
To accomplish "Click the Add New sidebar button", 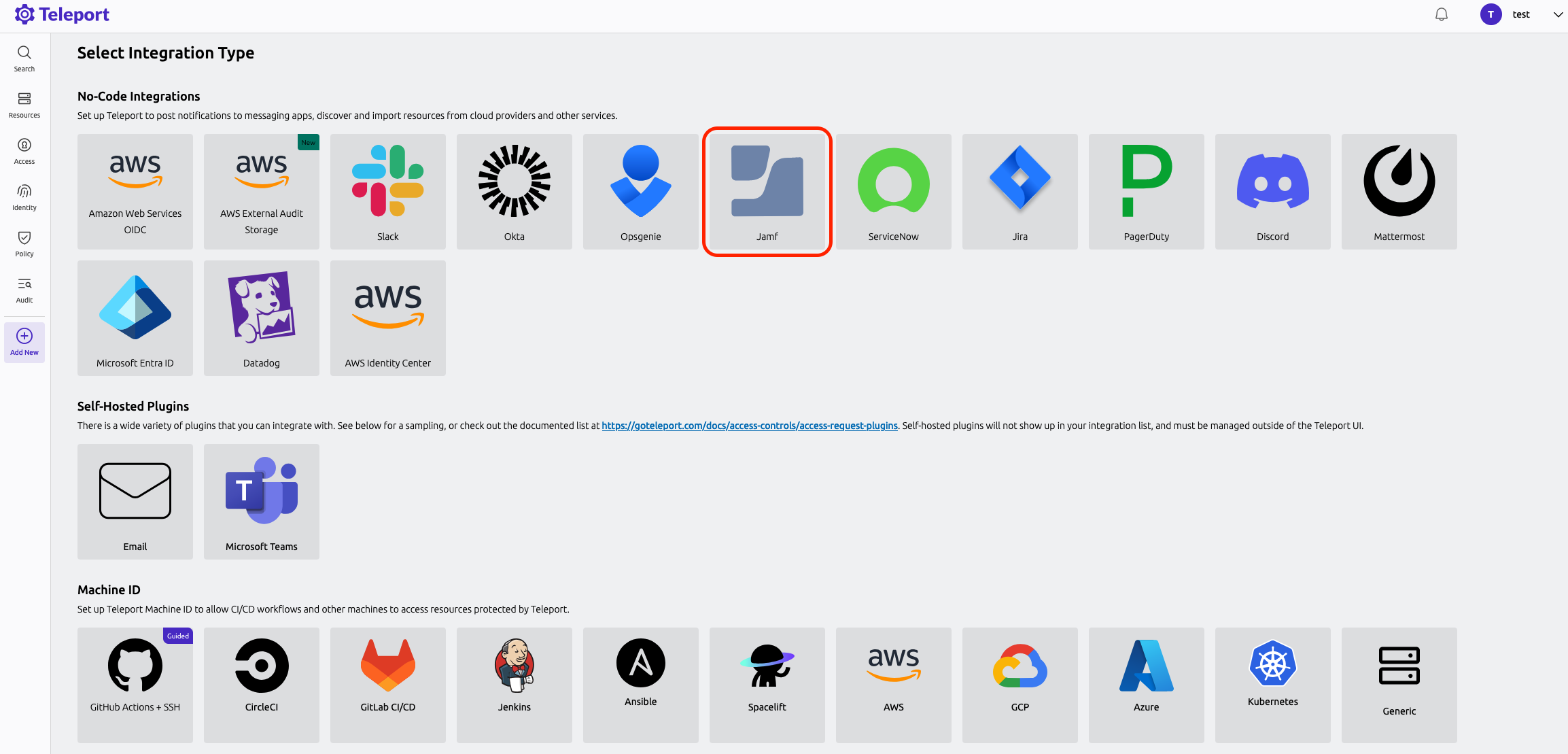I will (x=24, y=342).
